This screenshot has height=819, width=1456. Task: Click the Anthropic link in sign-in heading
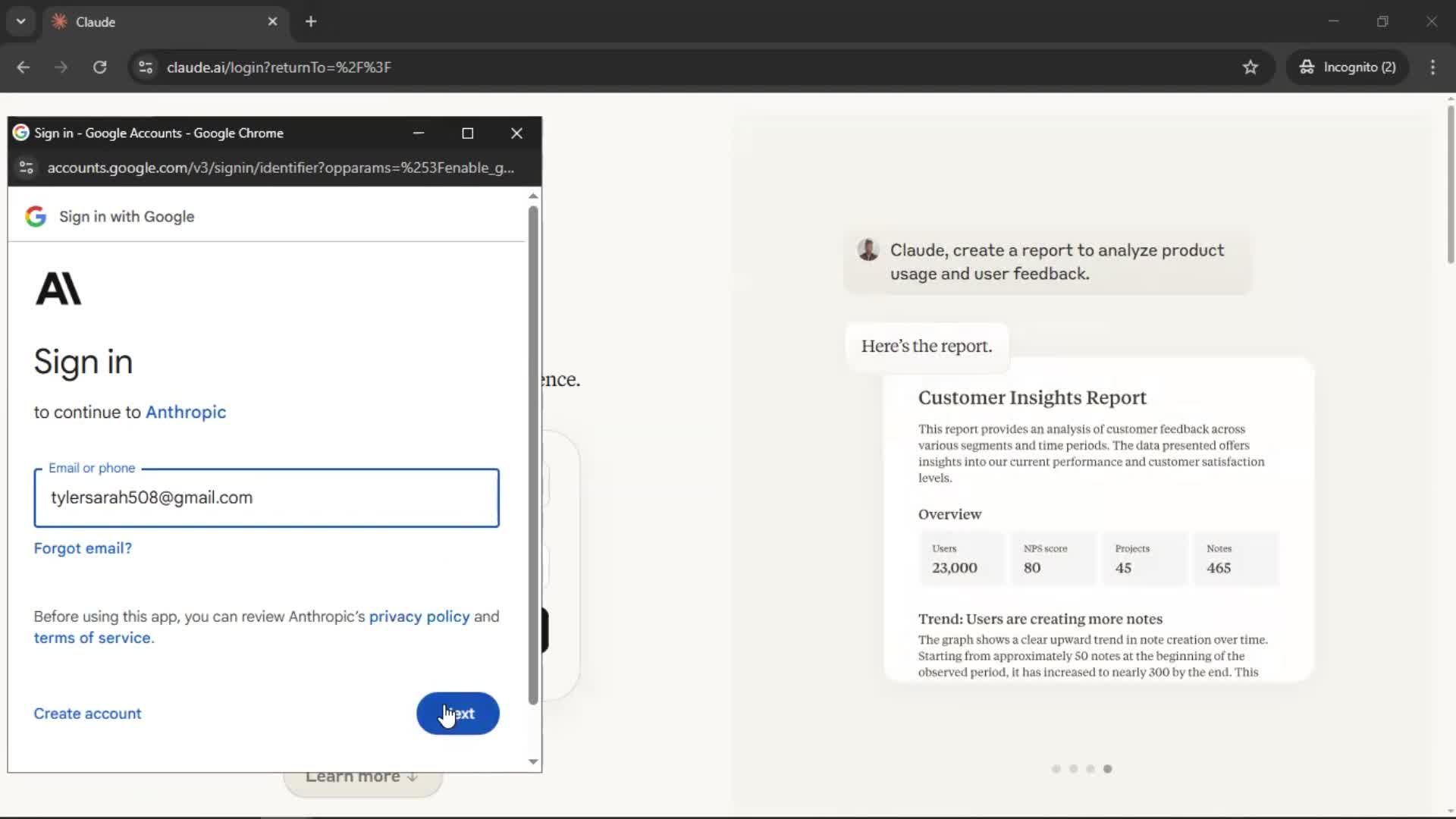point(186,412)
